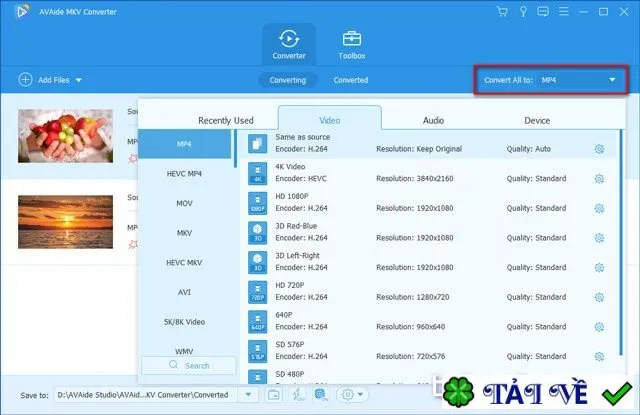Select the Quality: Auto text
The image size is (640, 415).
tap(529, 149)
